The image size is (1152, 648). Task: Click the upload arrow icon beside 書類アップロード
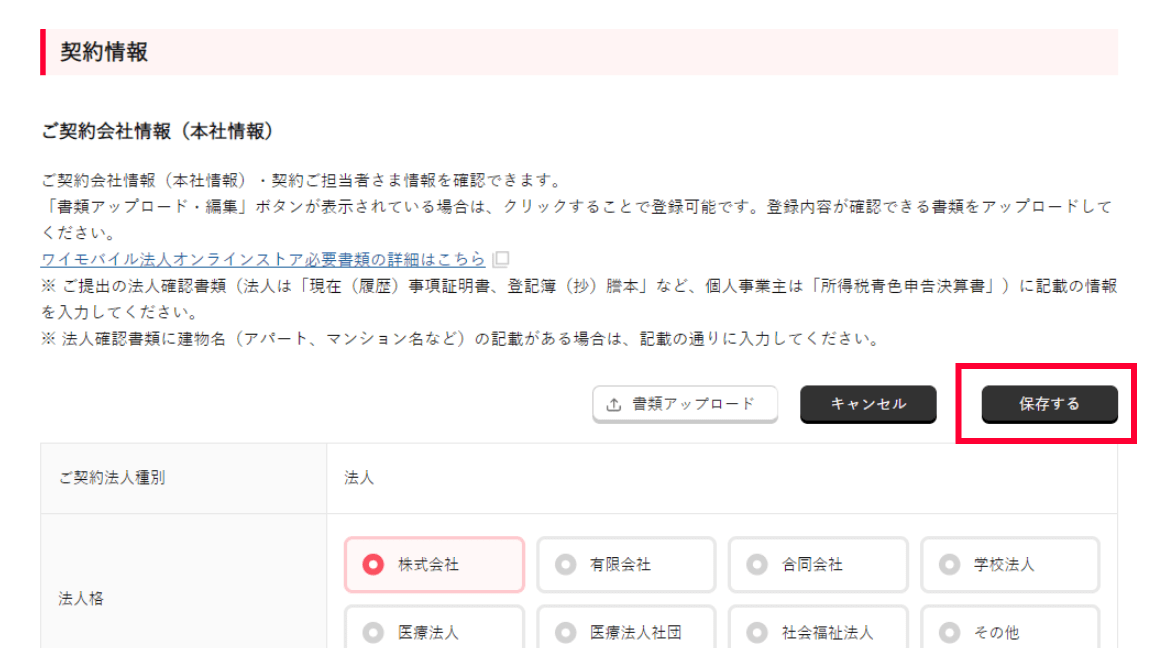[x=614, y=405]
